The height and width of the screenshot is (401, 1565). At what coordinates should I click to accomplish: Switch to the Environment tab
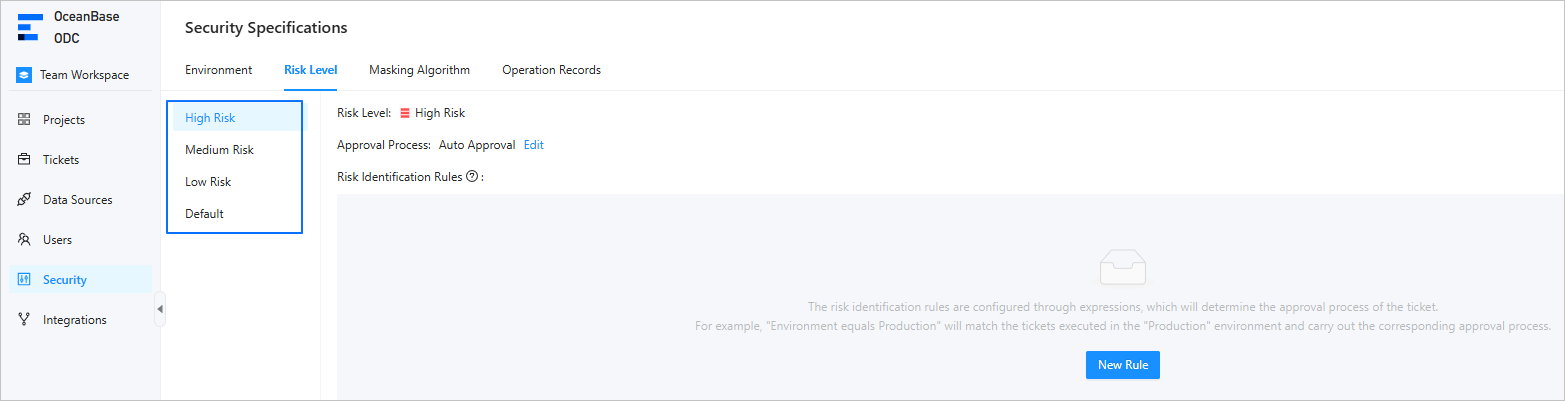[x=218, y=70]
